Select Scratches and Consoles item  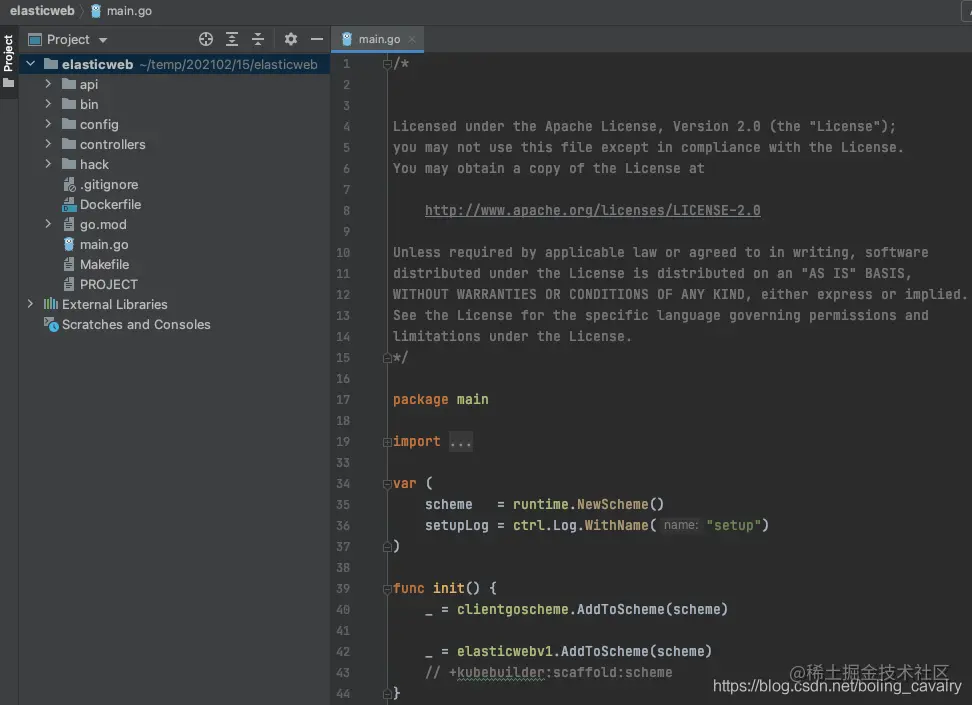[x=136, y=324]
